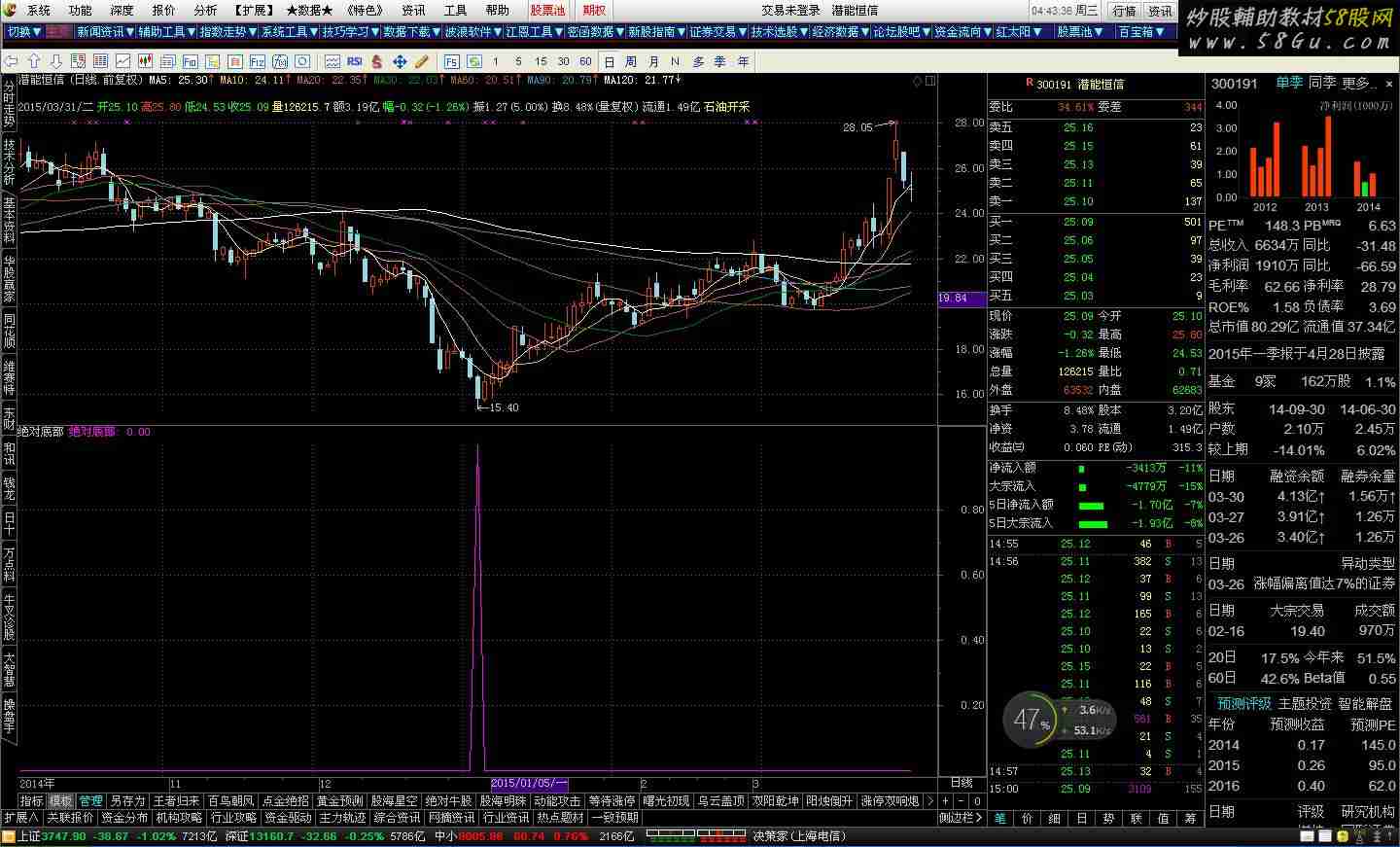Click the wave lines indicator icon
Image resolution: width=1400 pixels, height=847 pixels.
[x=332, y=61]
